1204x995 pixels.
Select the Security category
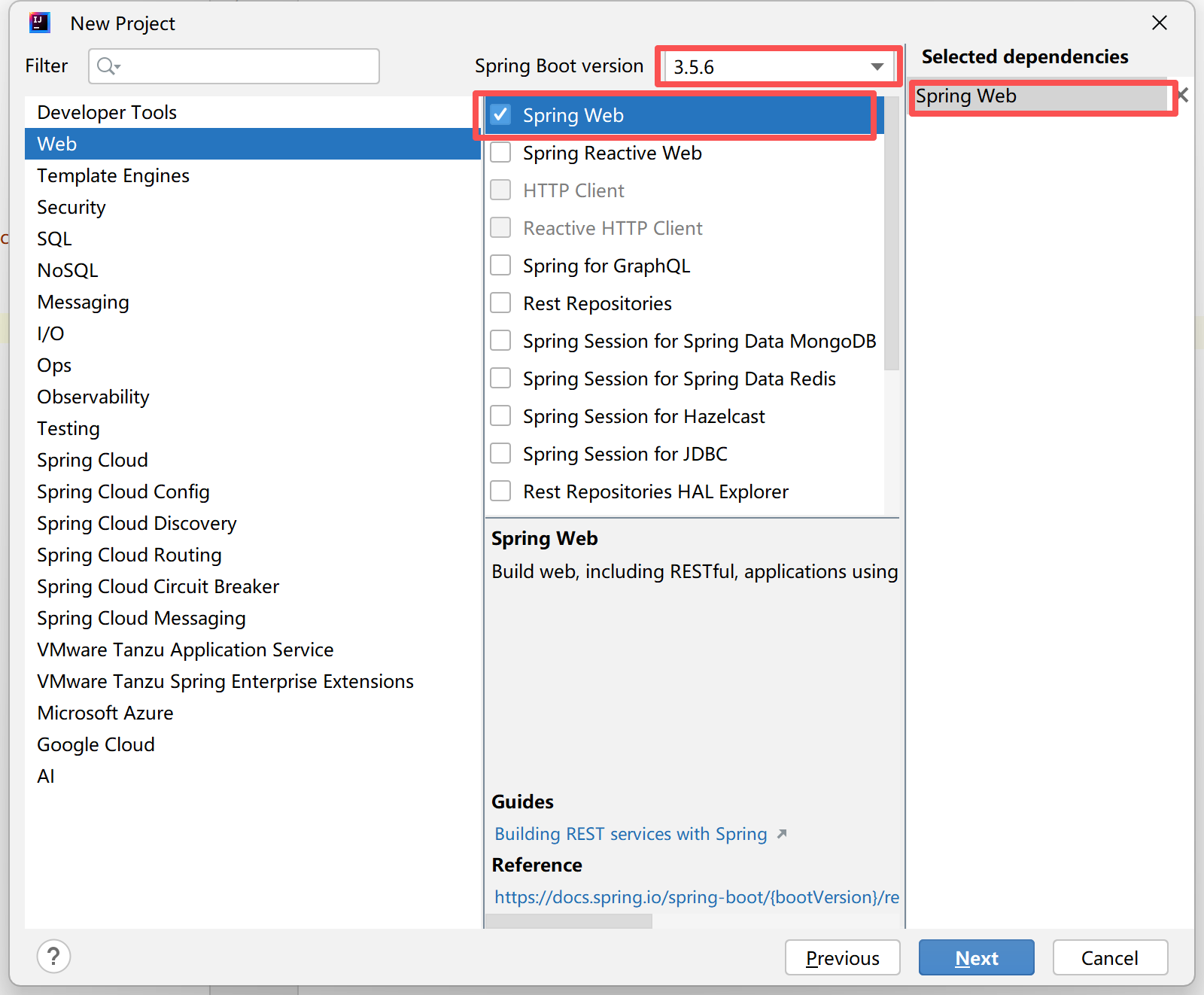tap(71, 207)
